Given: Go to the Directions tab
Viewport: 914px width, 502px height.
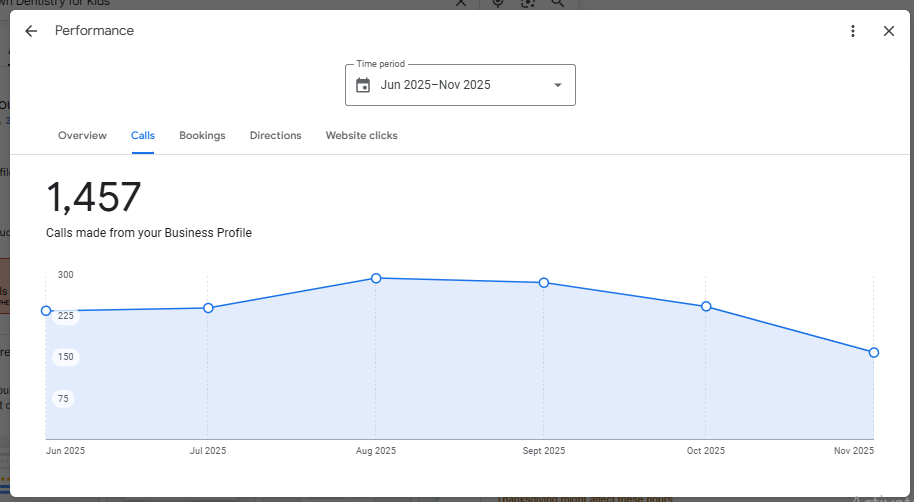Looking at the screenshot, I should click(275, 136).
